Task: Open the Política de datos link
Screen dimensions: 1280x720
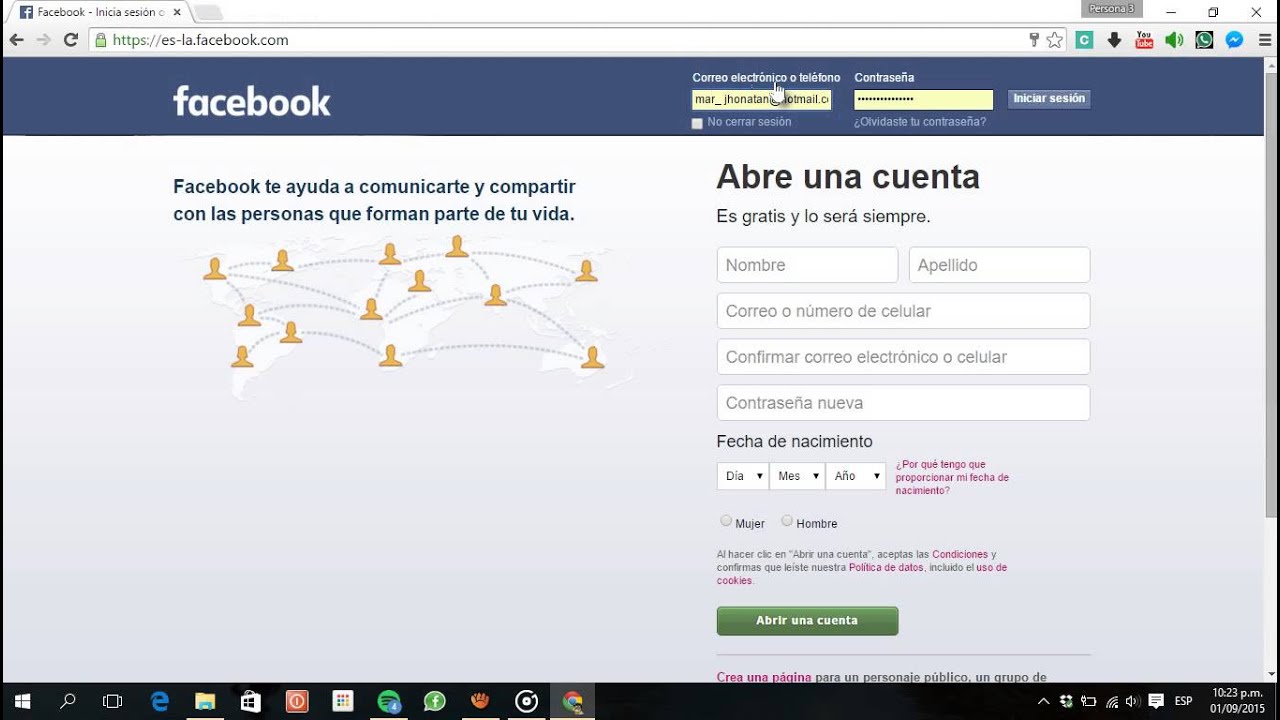Action: [x=886, y=567]
